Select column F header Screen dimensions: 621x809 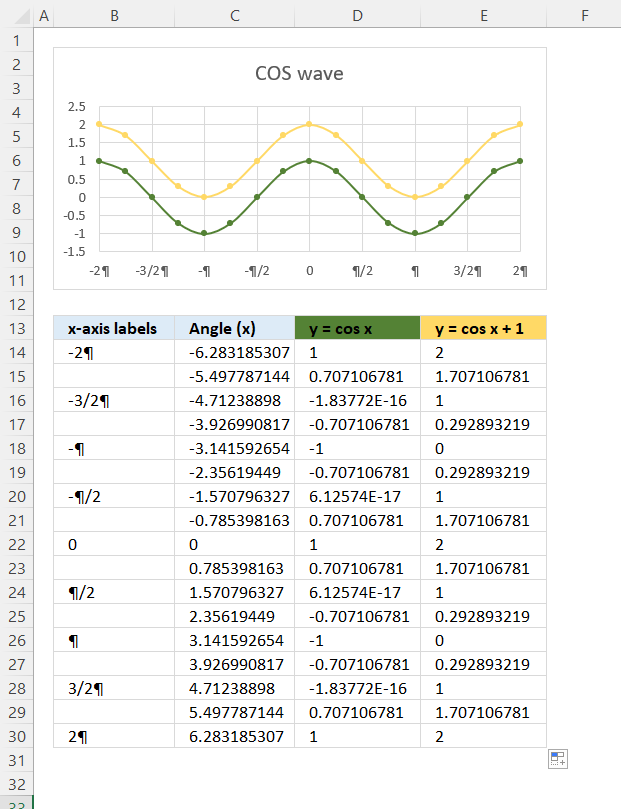584,15
